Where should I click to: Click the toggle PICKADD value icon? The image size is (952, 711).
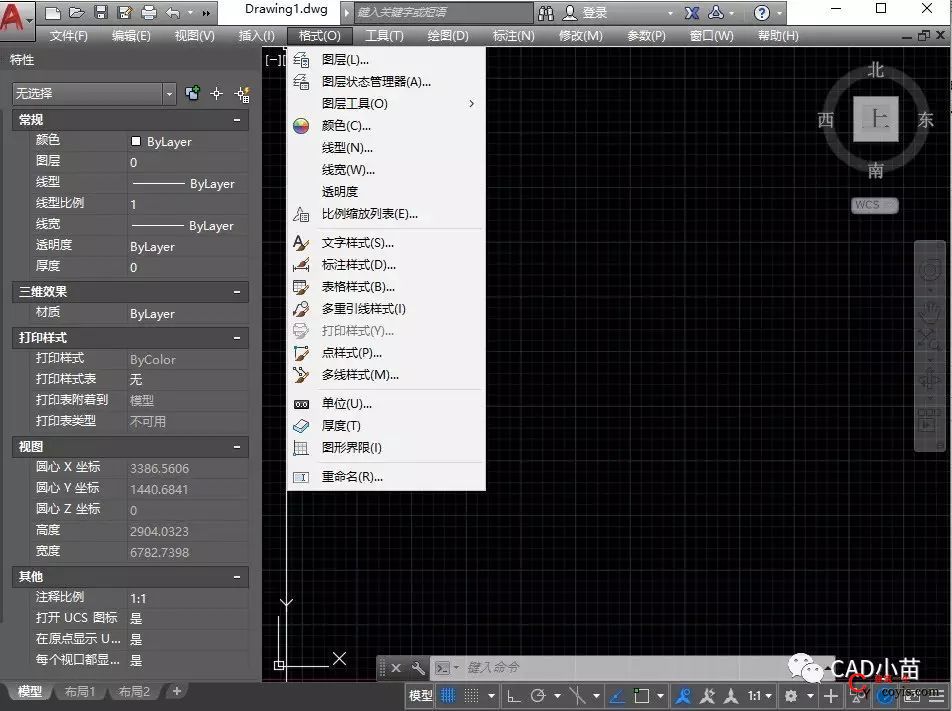(x=192, y=94)
